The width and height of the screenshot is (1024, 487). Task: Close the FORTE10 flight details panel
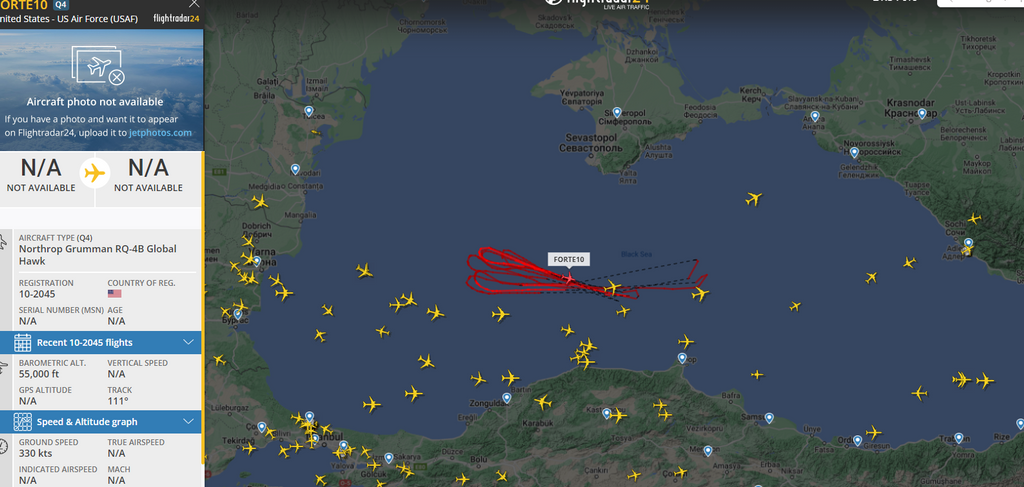tap(194, 3)
